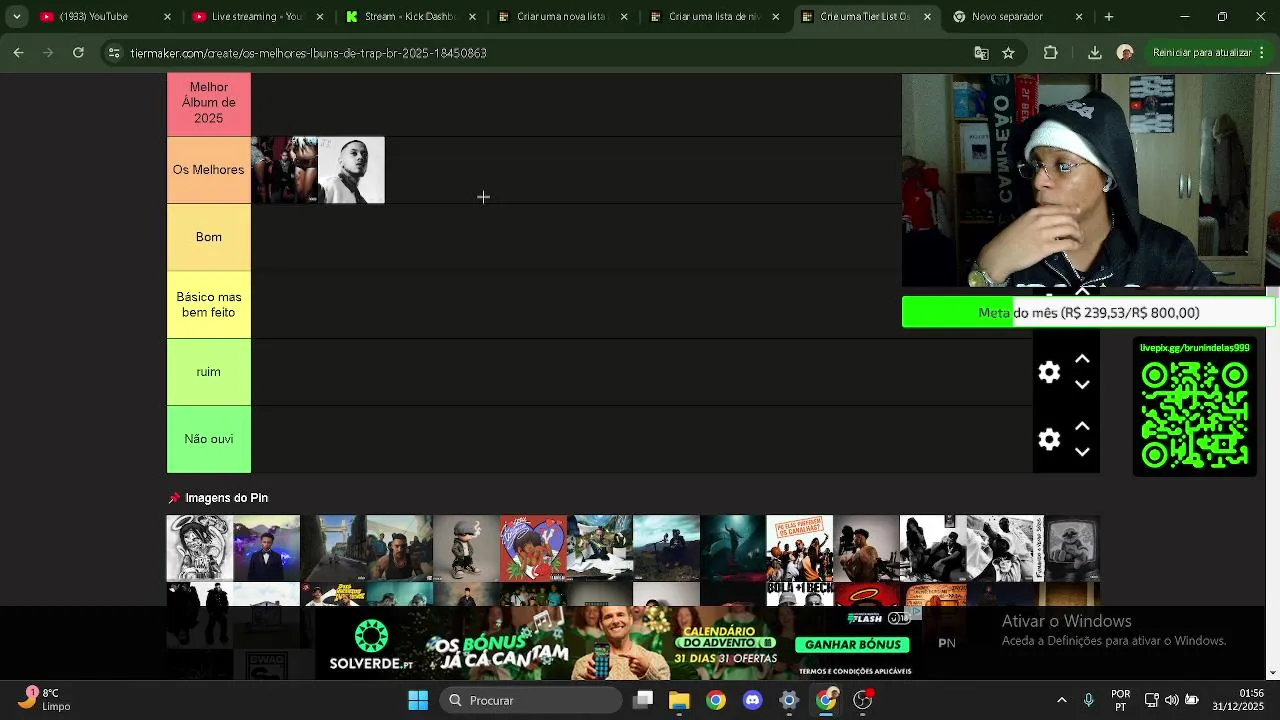This screenshot has width=1280, height=720.
Task: Open the weather widget showing 8°C
Action: point(44,699)
